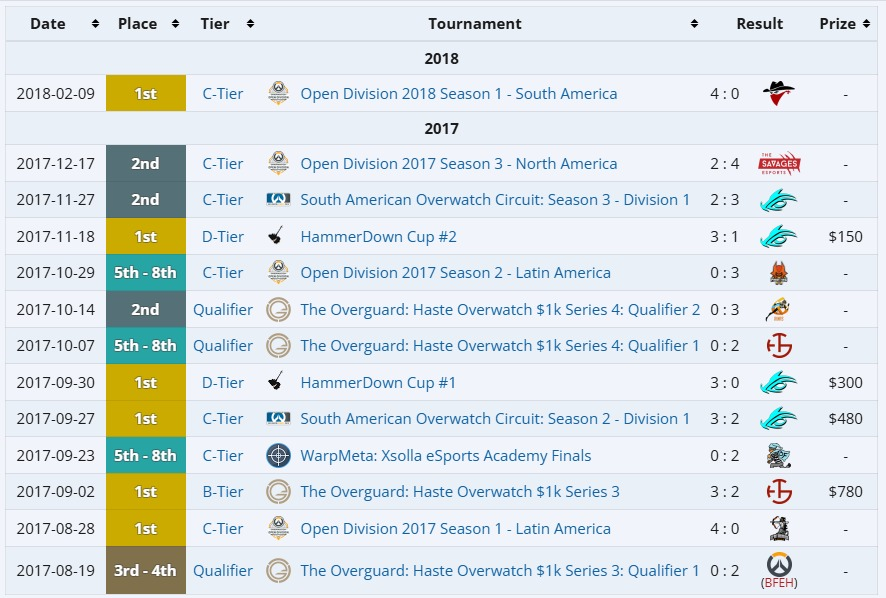Select the 3rd - 4th placement cell
The width and height of the screenshot is (886, 598).
[x=146, y=570]
